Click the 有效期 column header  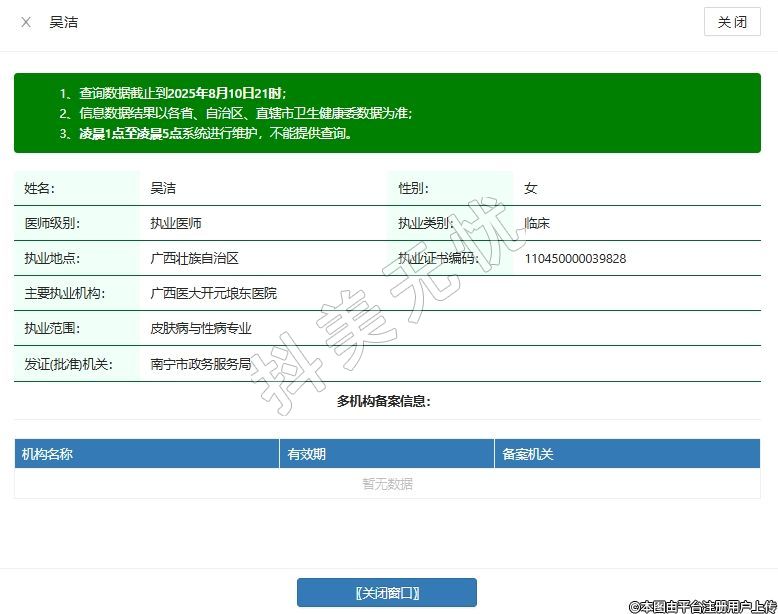pos(307,454)
